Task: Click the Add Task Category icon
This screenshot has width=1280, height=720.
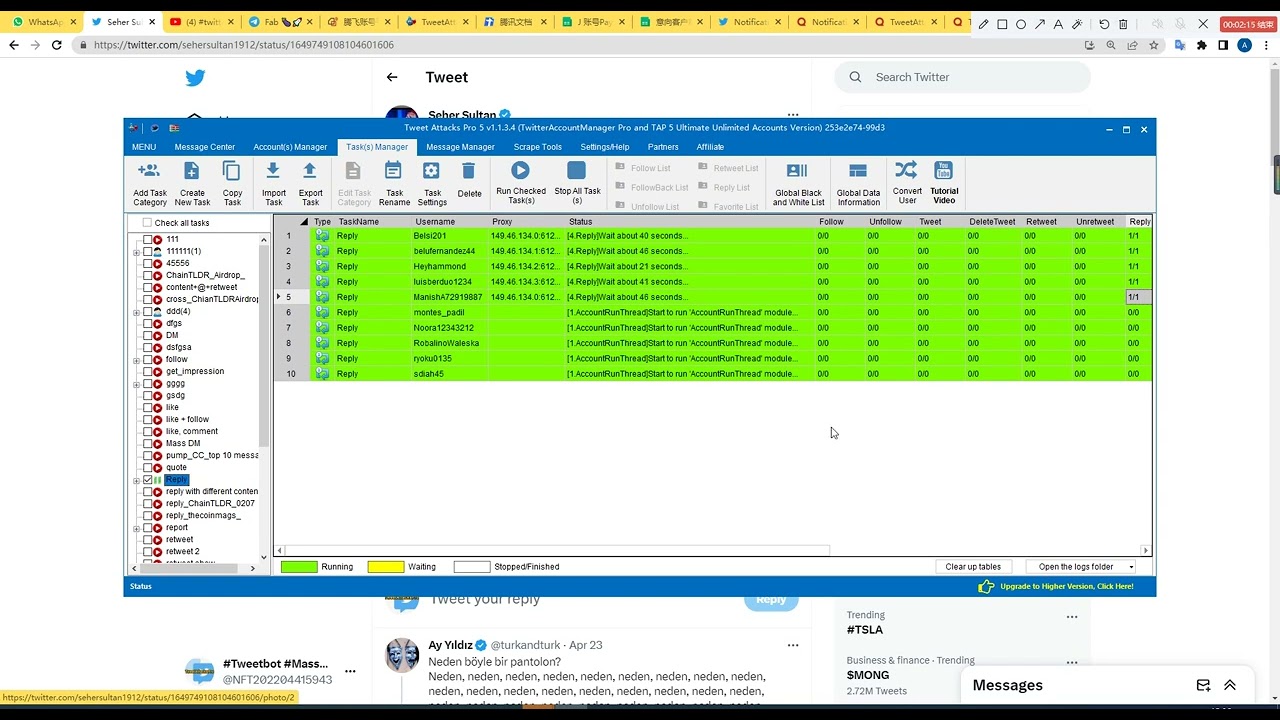Action: (x=149, y=171)
